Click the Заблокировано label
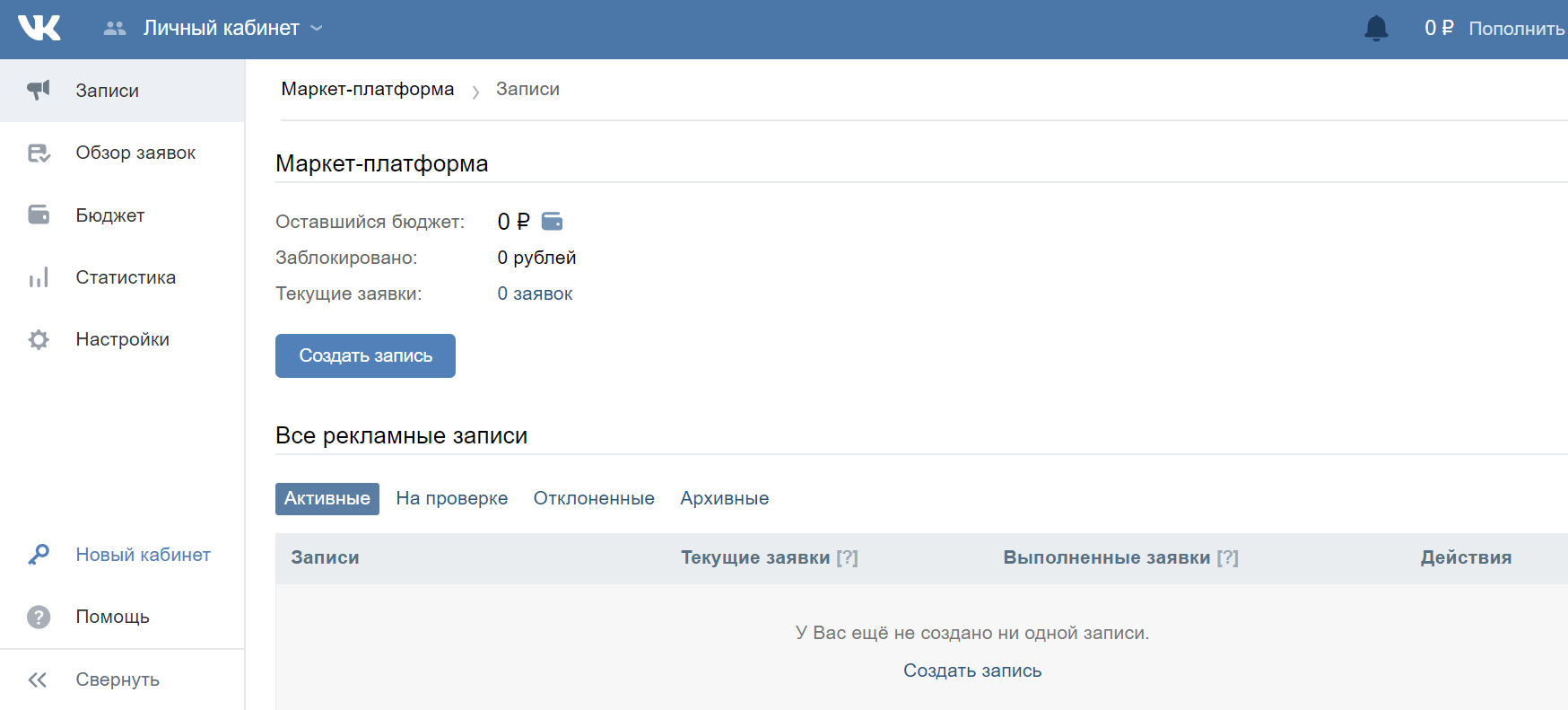This screenshot has height=710, width=1568. (x=346, y=258)
